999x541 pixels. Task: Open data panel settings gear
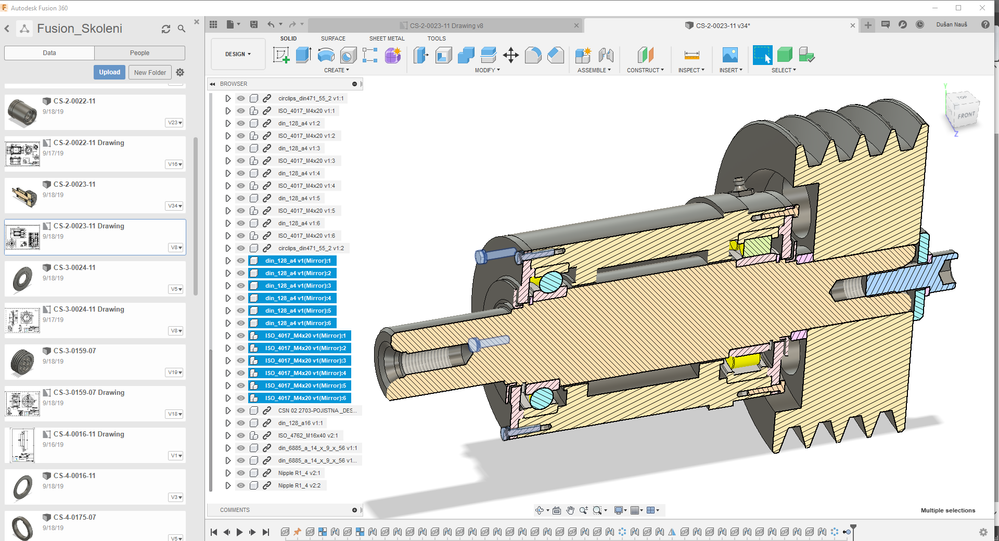(180, 72)
